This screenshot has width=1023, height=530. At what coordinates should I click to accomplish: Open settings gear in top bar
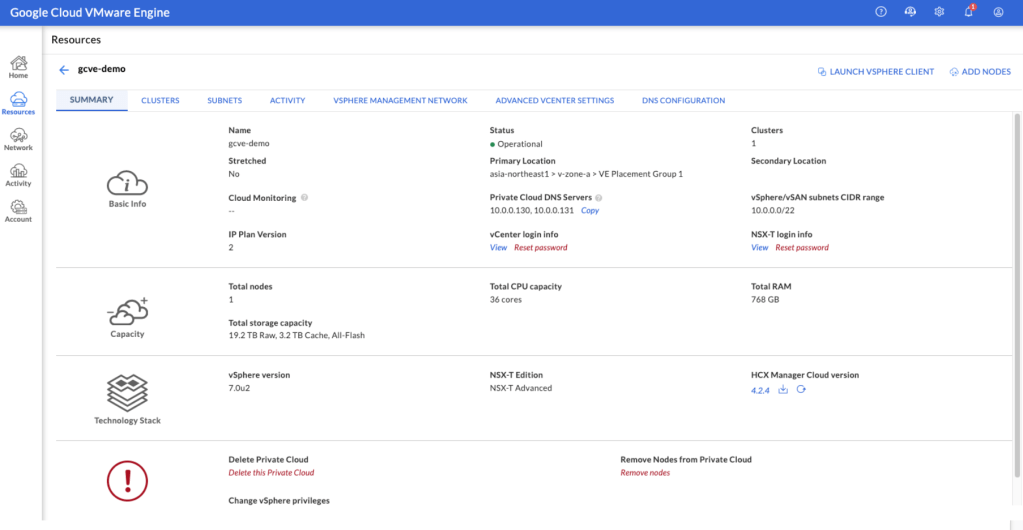point(939,12)
